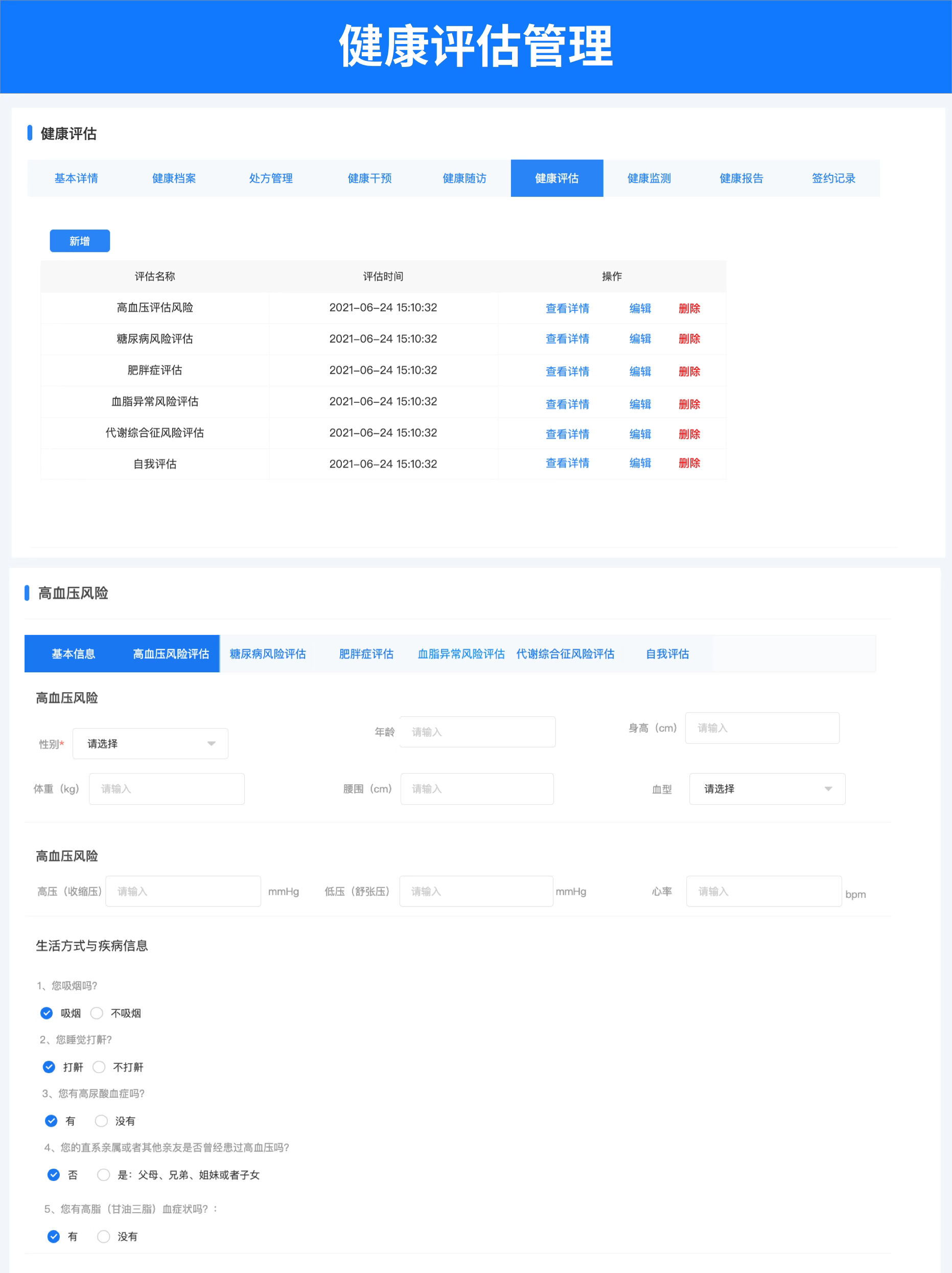Focus the 低压（舒张压）input field

476,892
